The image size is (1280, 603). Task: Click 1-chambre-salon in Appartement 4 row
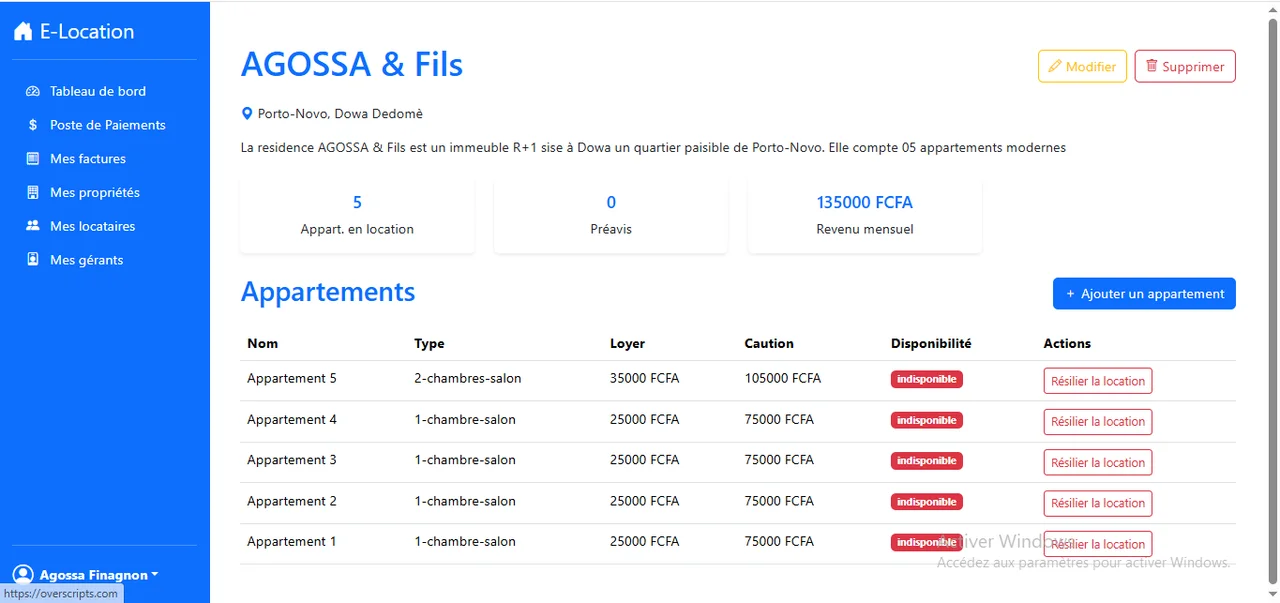click(465, 420)
